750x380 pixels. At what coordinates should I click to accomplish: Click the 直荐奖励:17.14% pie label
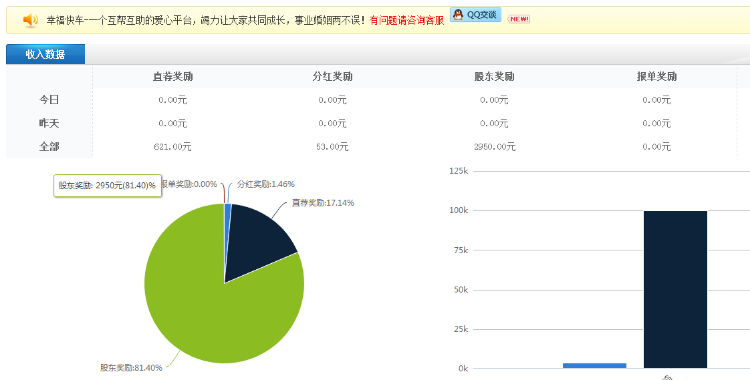[323, 203]
